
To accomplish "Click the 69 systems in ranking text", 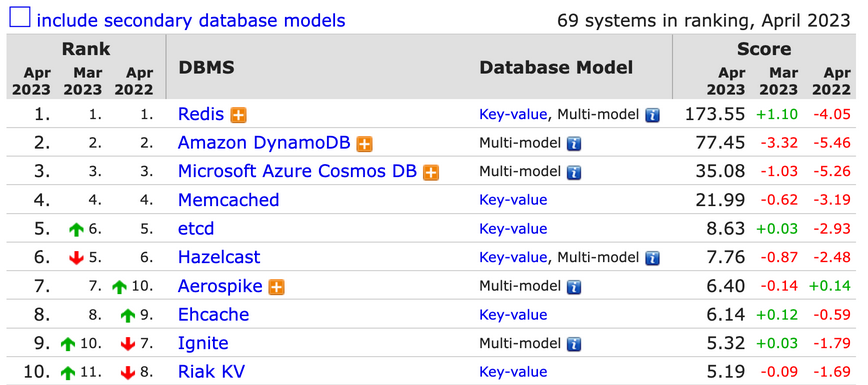I will 703,20.
